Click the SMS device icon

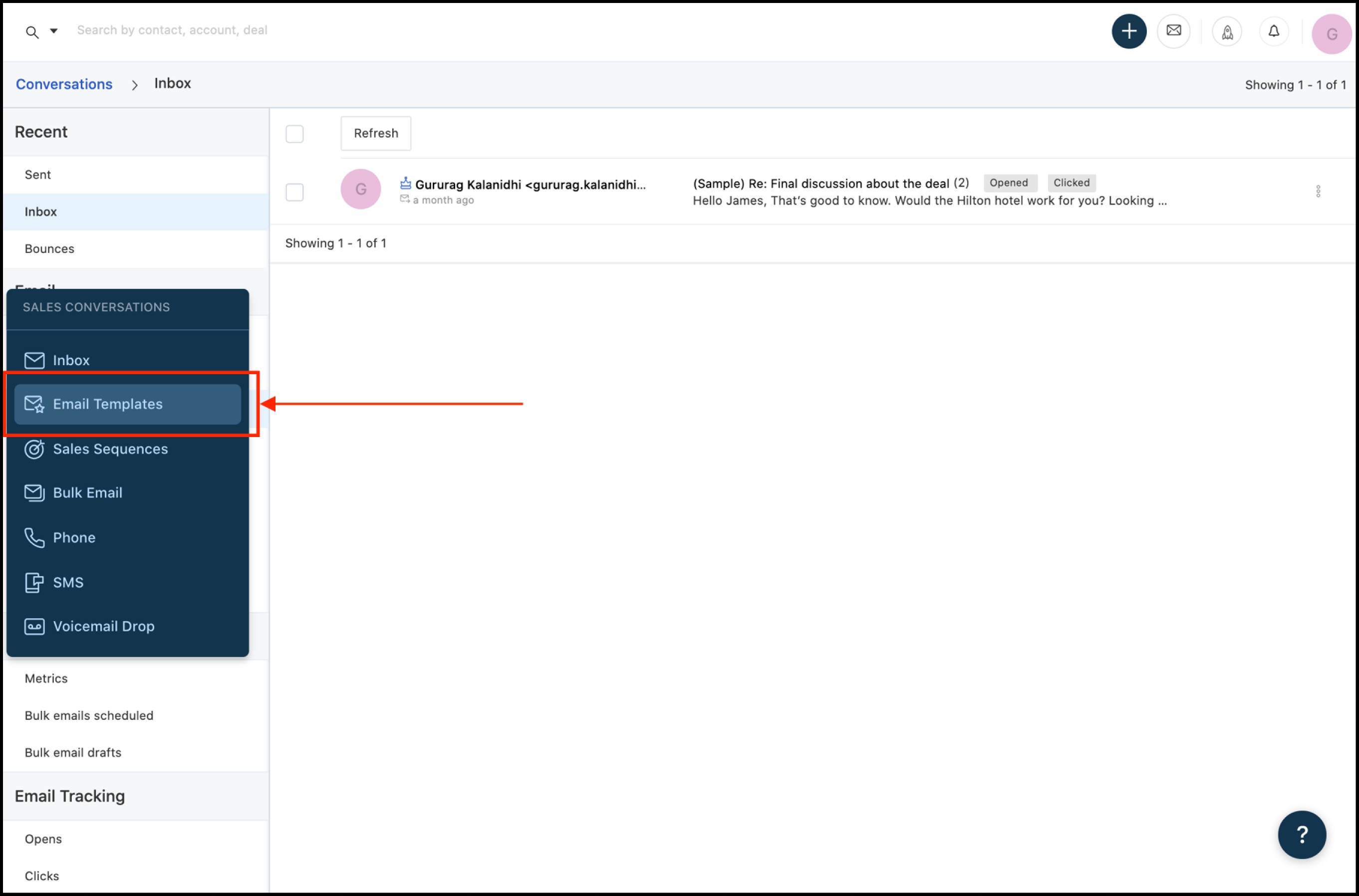click(34, 583)
